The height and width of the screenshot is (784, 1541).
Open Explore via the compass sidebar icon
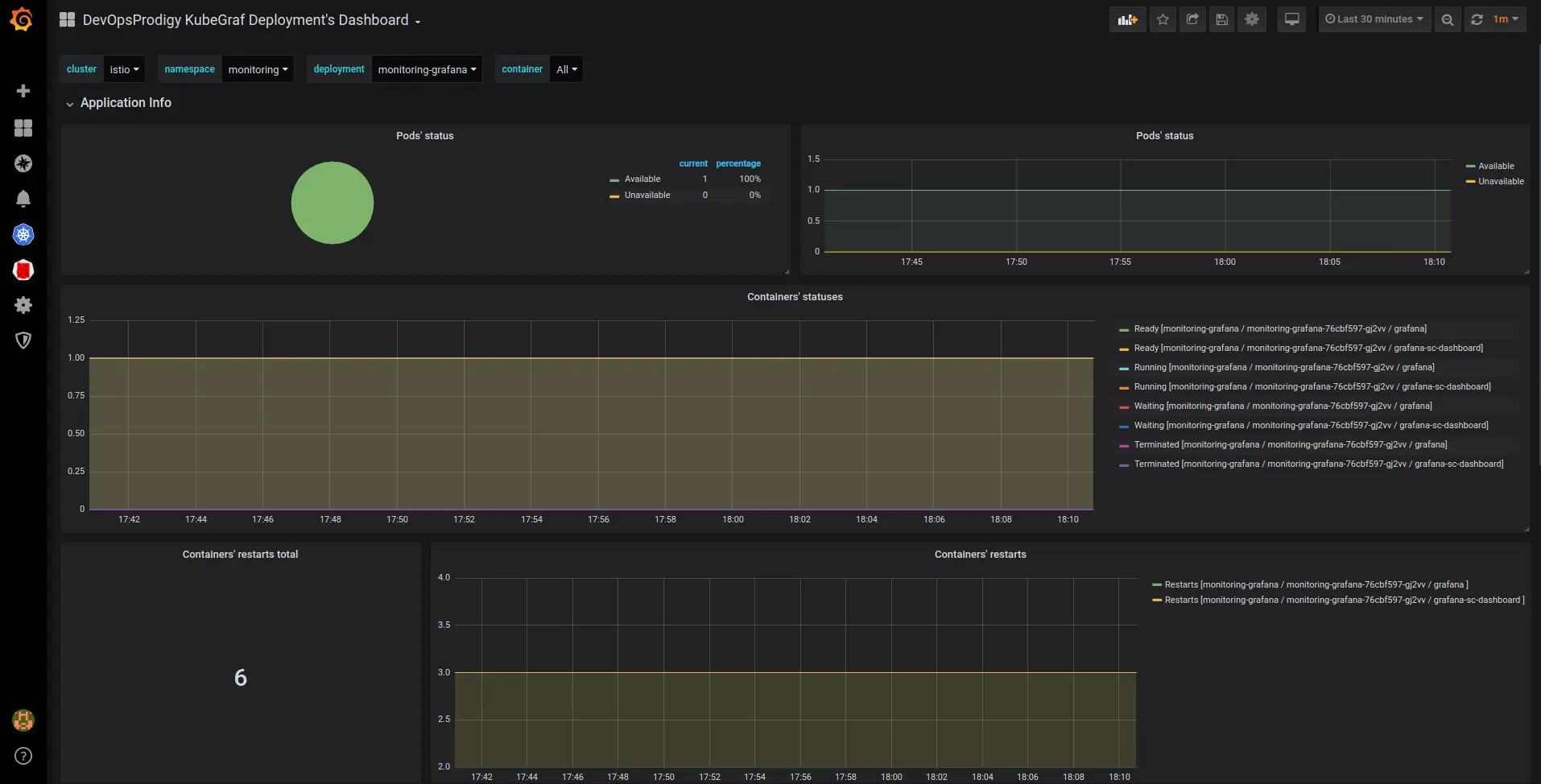(23, 163)
